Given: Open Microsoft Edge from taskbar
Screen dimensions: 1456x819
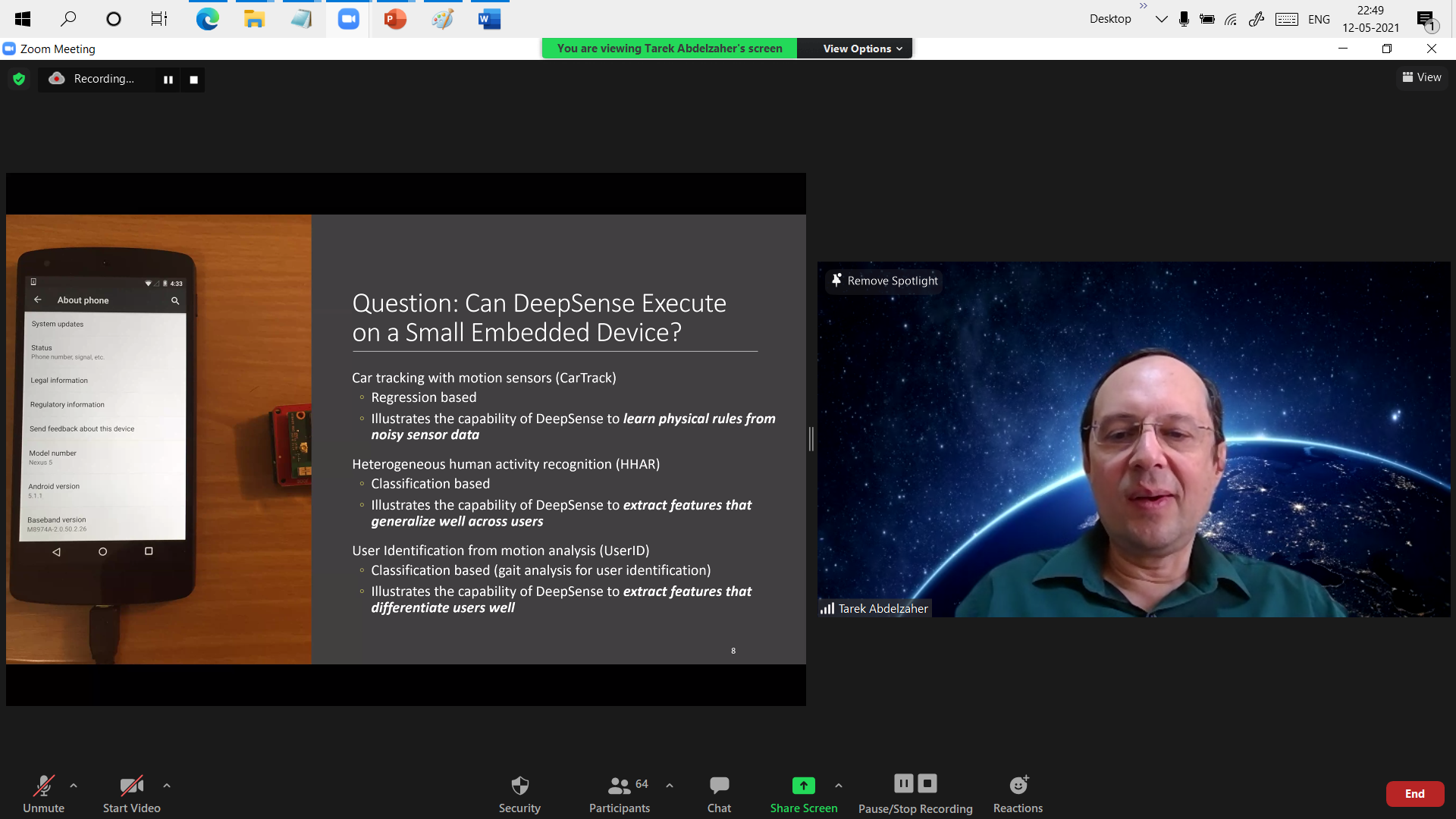Looking at the screenshot, I should (208, 19).
